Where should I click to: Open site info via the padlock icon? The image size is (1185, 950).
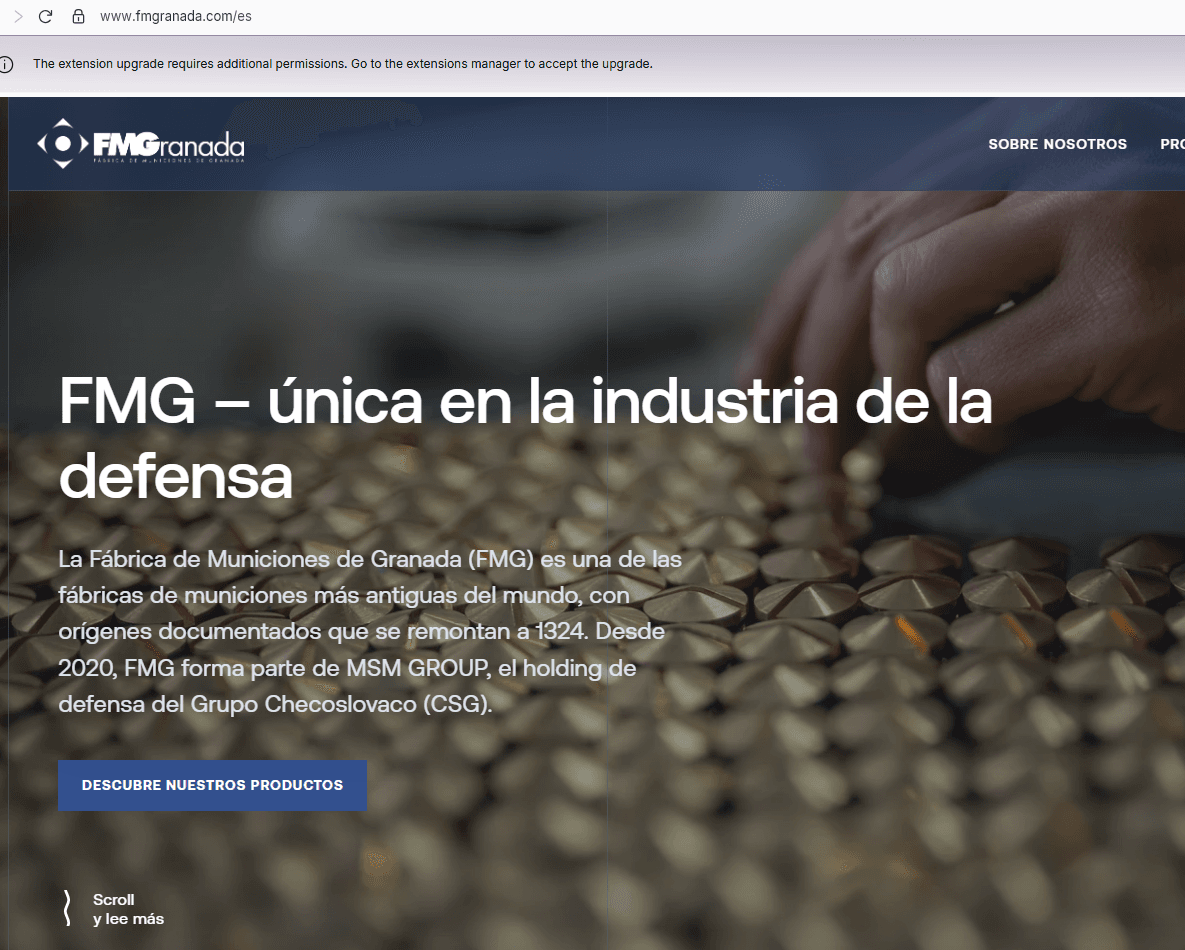point(78,17)
